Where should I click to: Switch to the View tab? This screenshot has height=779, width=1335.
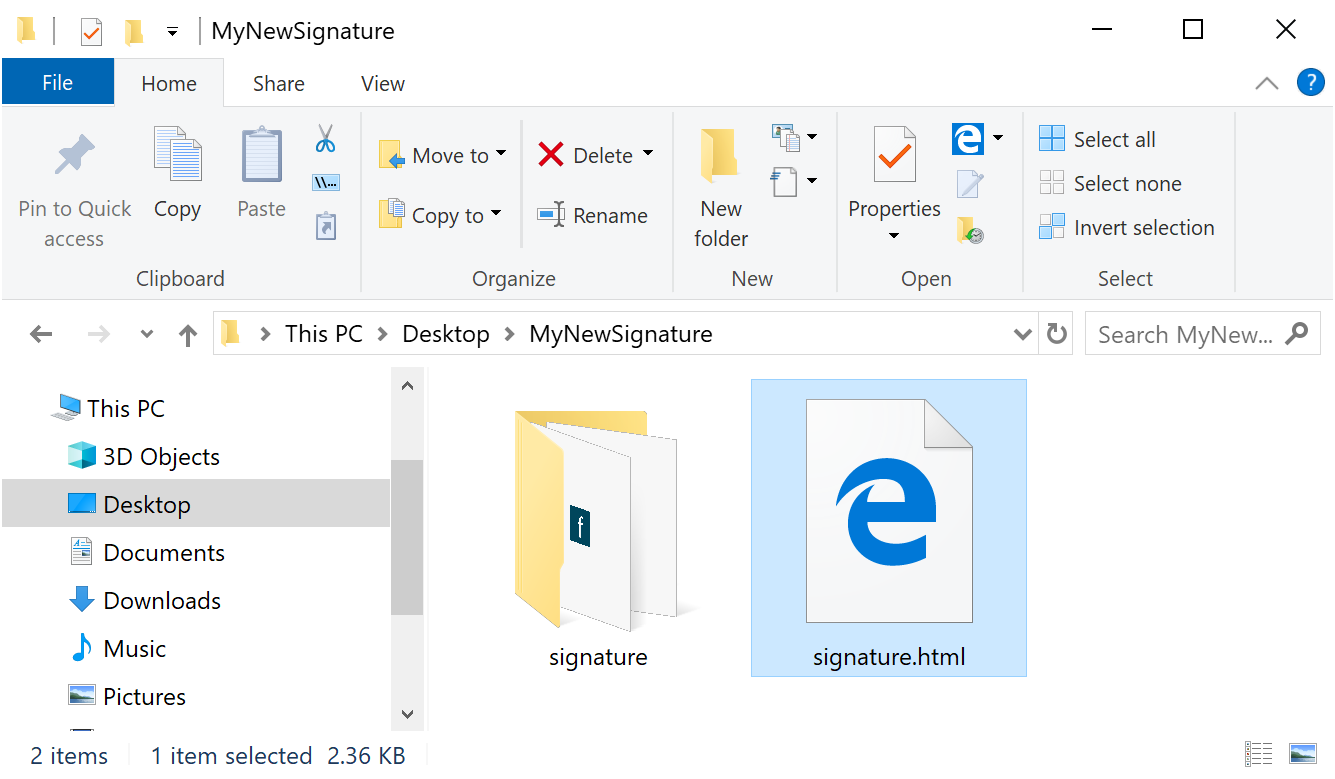(383, 84)
